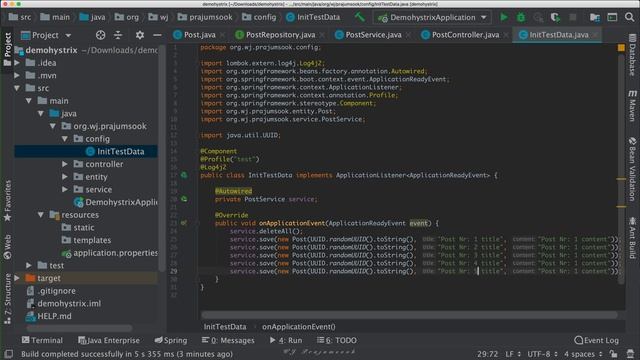The height and width of the screenshot is (360, 640).
Task: Collapse all using Project panel toolbar icon
Action: [118, 35]
